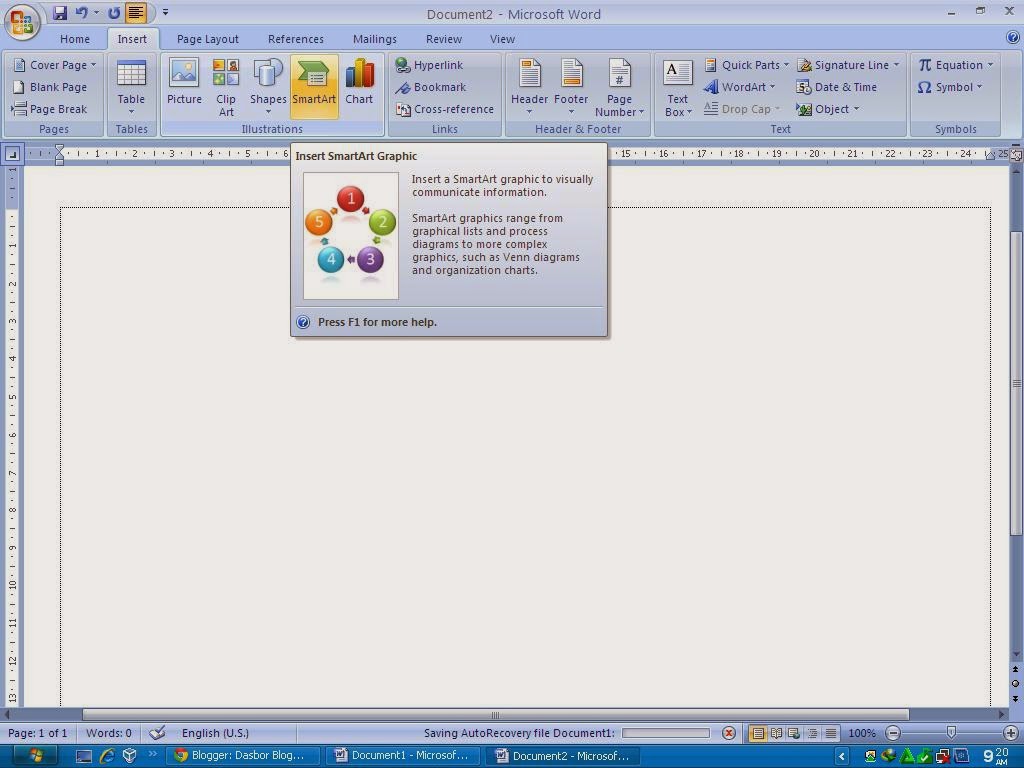Open Page Layout tab
This screenshot has width=1024, height=768.
click(208, 39)
